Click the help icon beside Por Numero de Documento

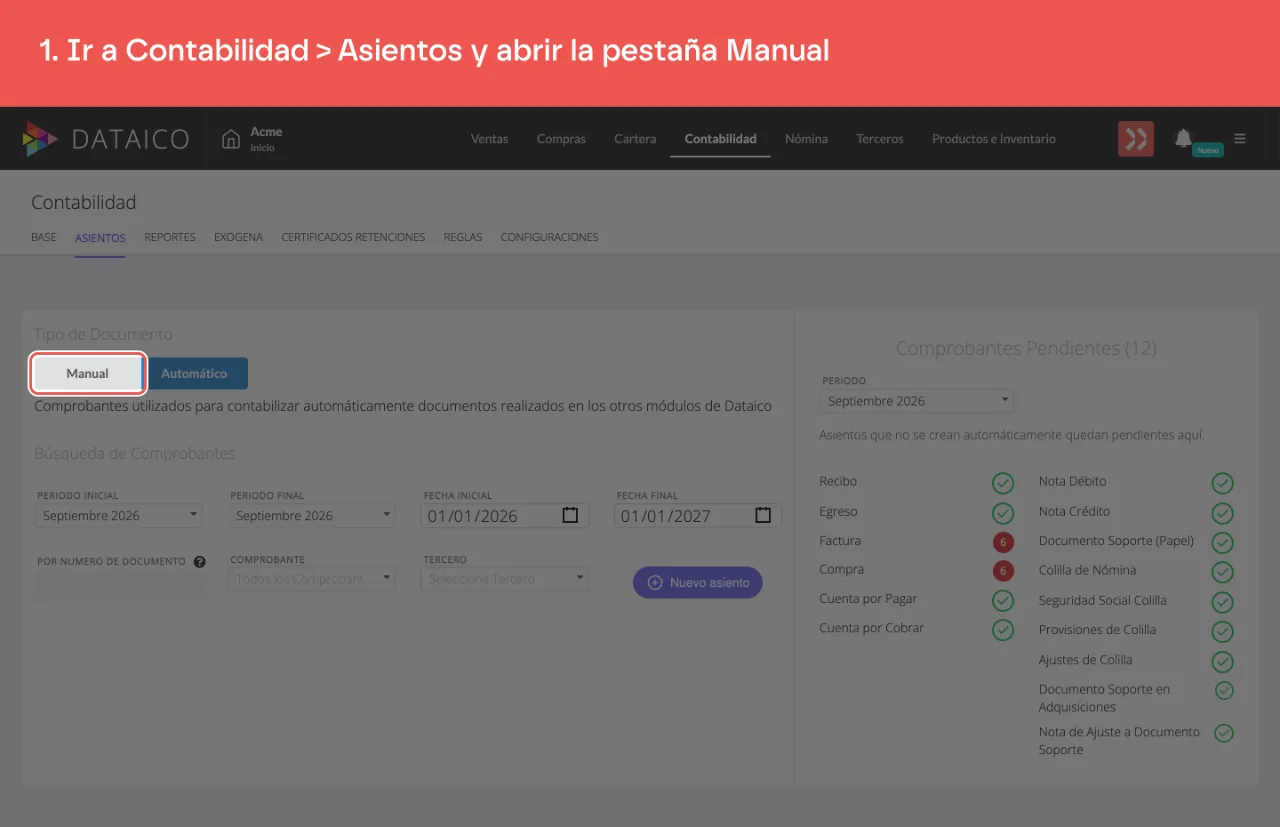tap(200, 562)
